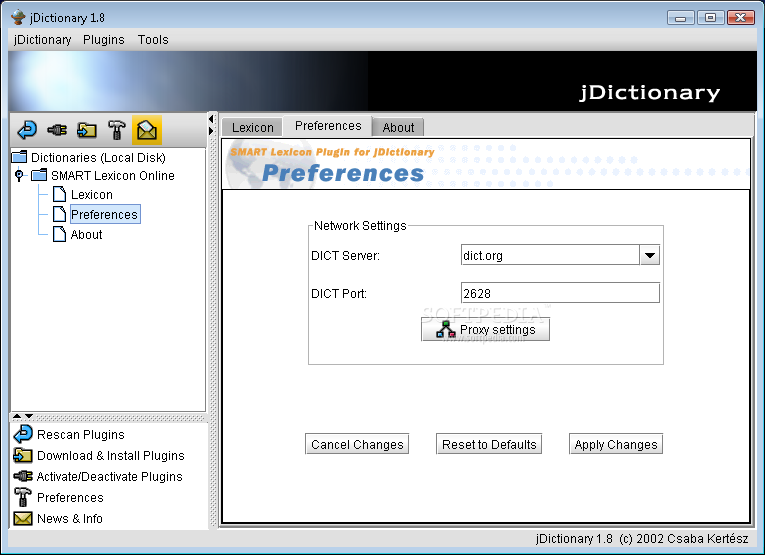Select the Preferences tab
The width and height of the screenshot is (765, 555).
coord(328,126)
